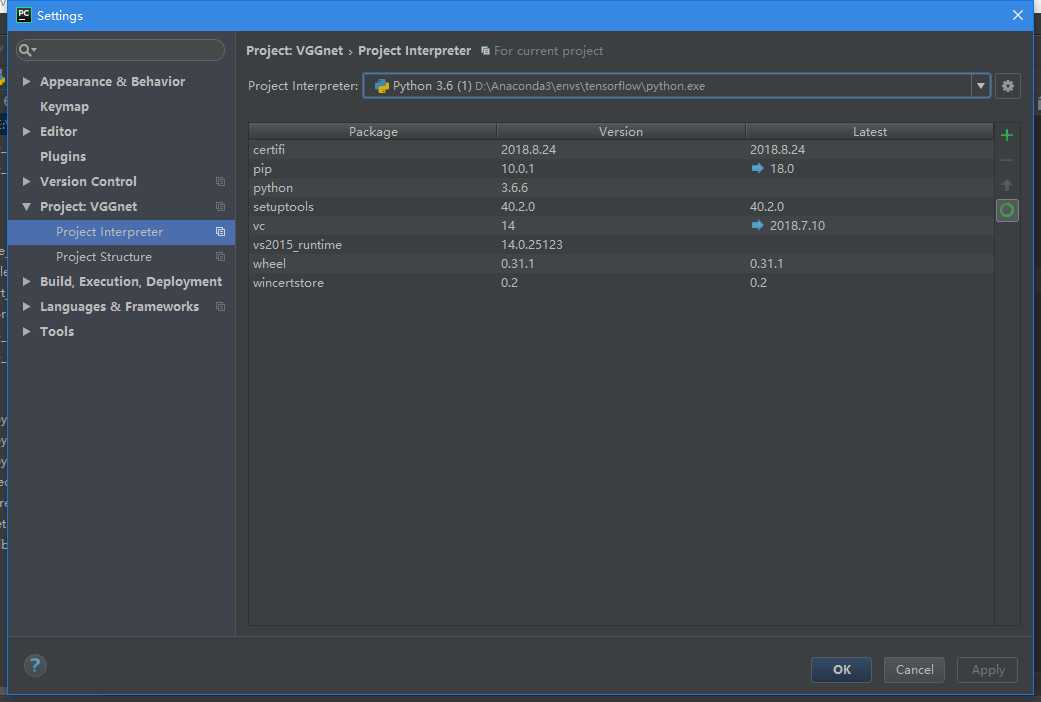Open the interpreter gear settings icon

click(x=1008, y=86)
